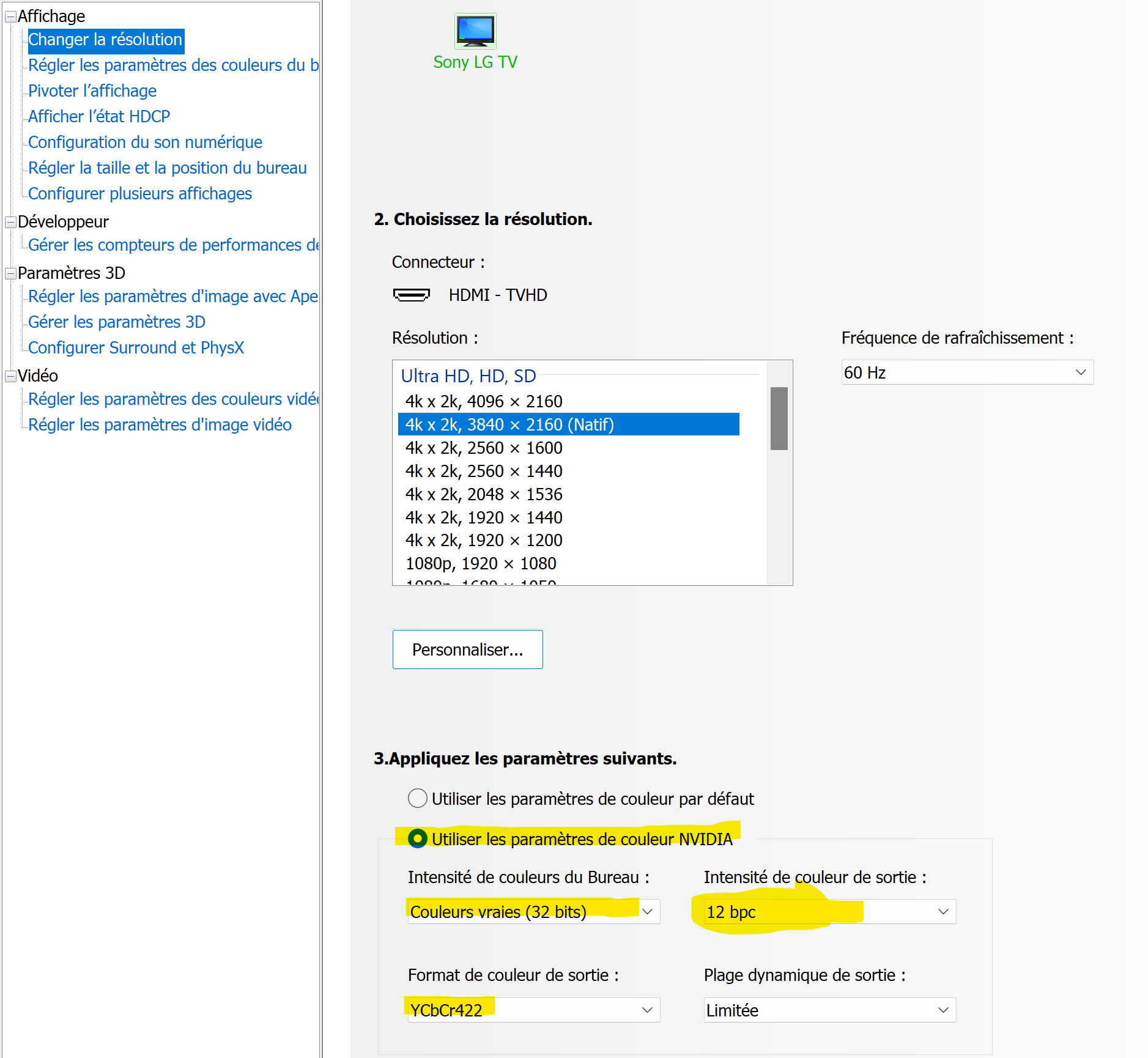Select resolution 1080p, 1920 × 1080
Image resolution: width=1148 pixels, height=1058 pixels.
click(481, 563)
